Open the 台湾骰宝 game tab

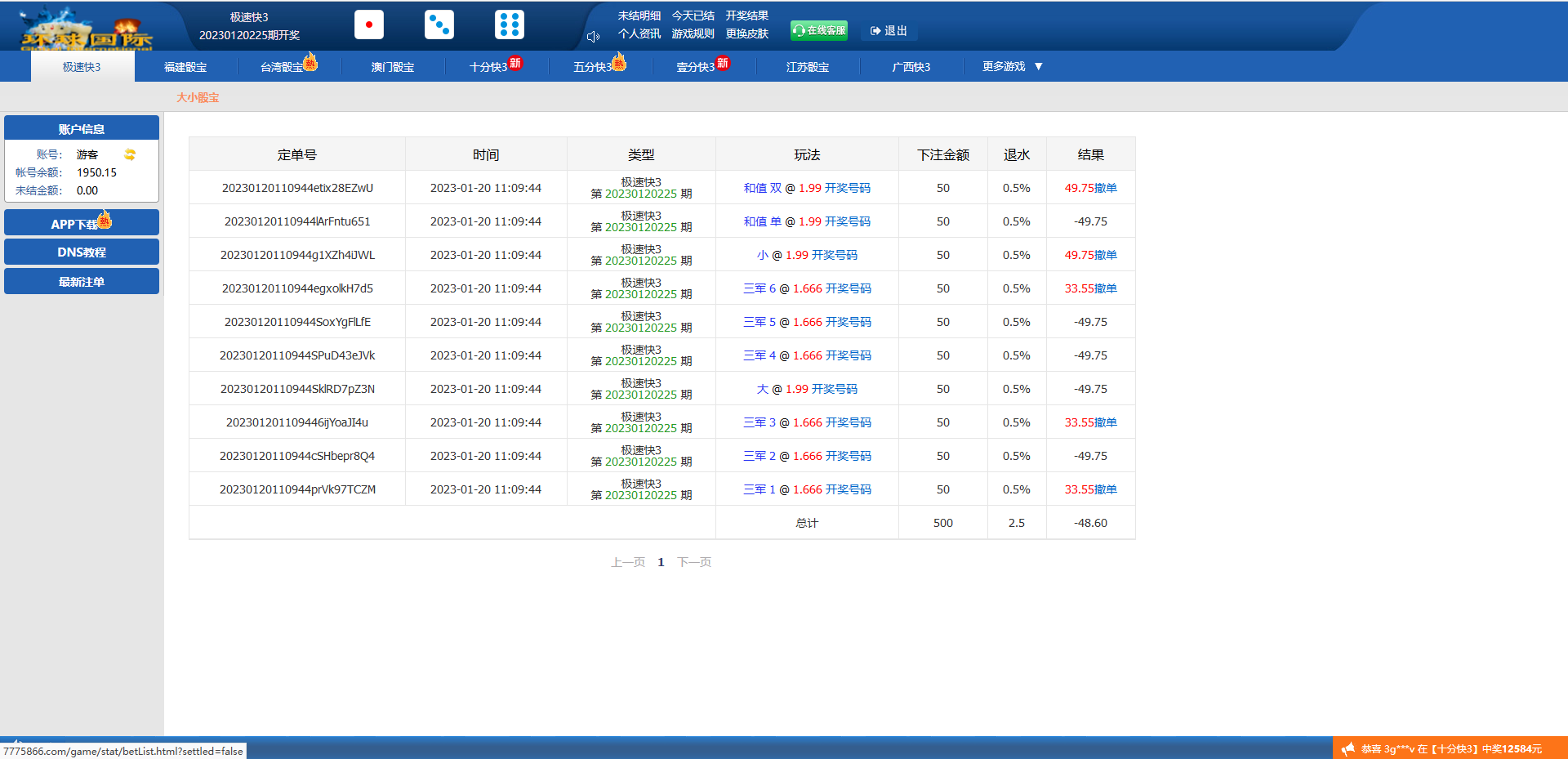click(x=282, y=67)
